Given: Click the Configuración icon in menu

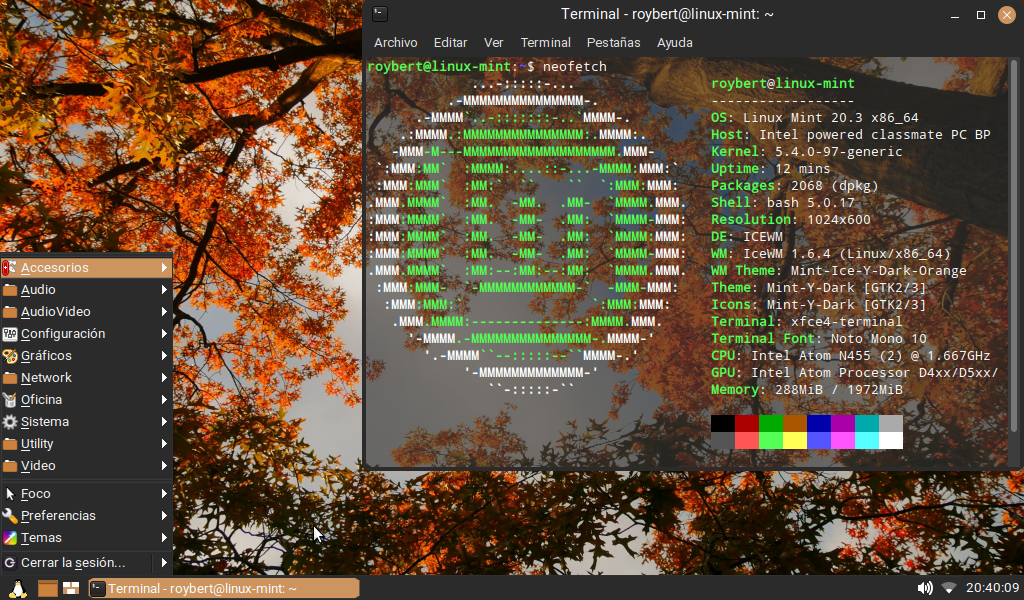Looking at the screenshot, I should click(10, 334).
